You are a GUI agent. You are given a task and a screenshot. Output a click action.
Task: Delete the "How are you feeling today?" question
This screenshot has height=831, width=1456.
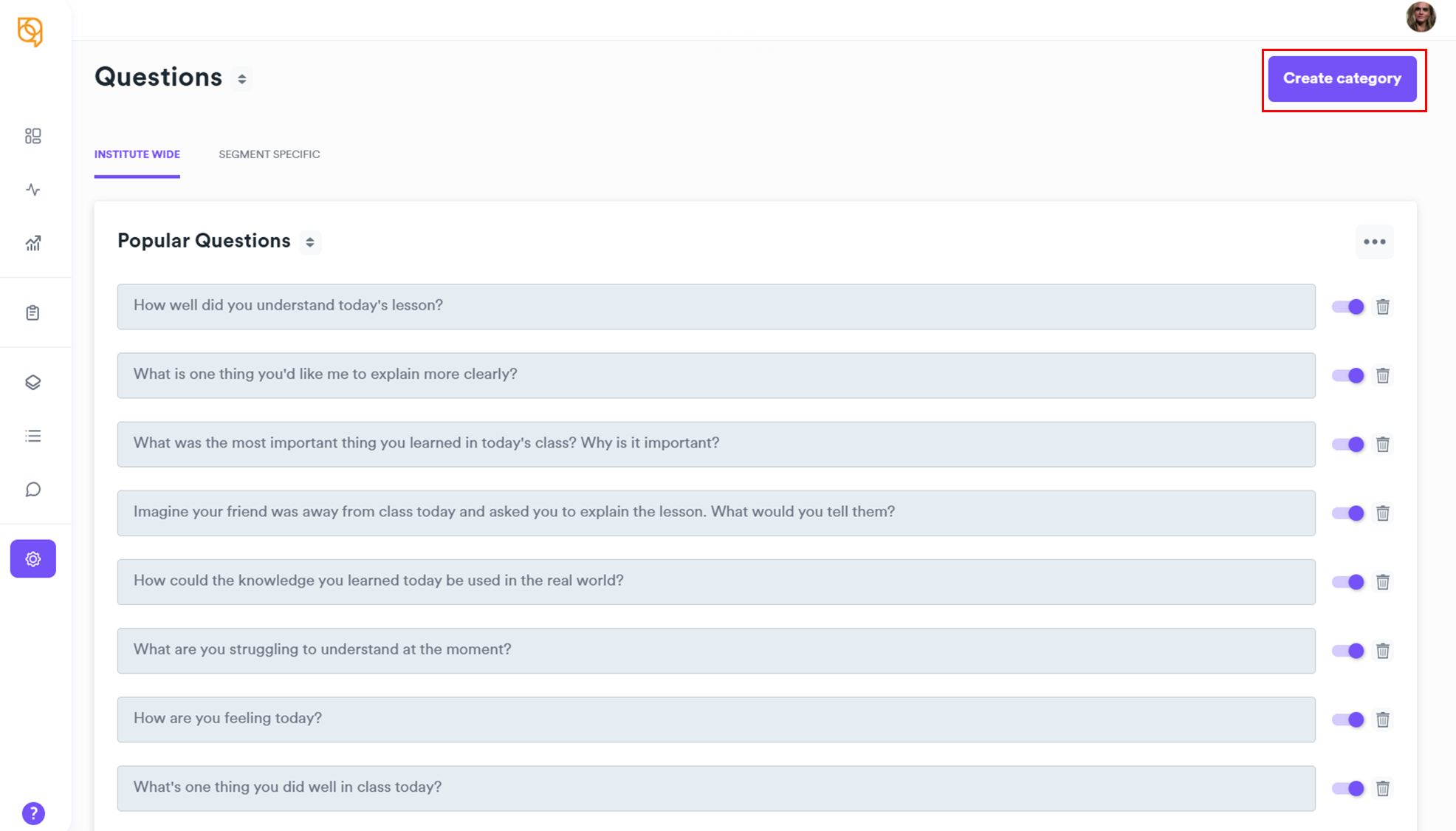1383,719
